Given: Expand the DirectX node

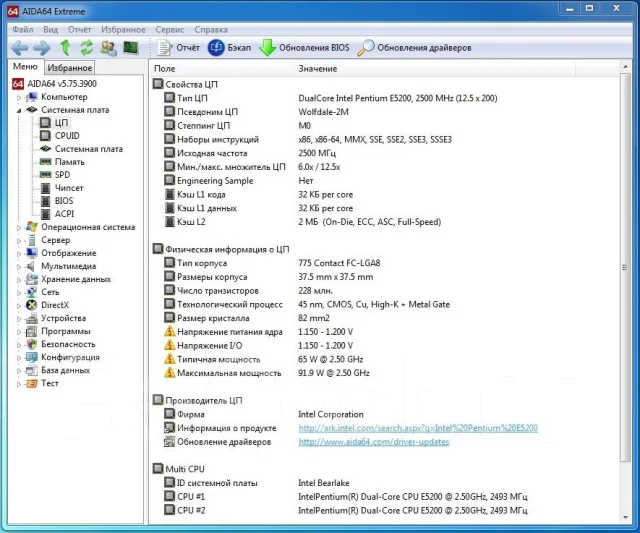Looking at the screenshot, I should [x=19, y=306].
